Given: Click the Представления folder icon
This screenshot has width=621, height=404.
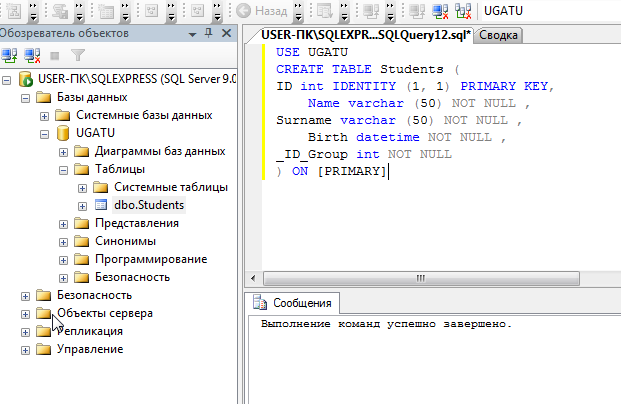Looking at the screenshot, I should click(x=82, y=223).
